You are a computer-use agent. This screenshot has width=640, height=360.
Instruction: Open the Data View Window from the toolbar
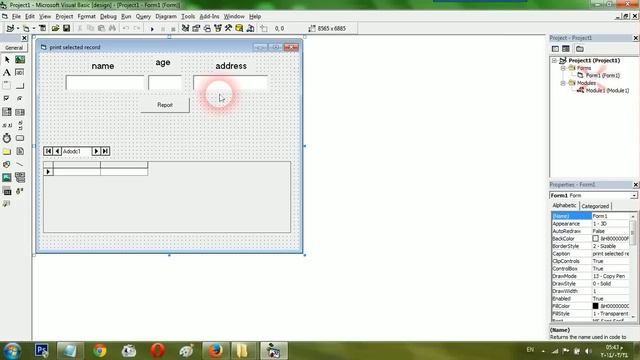[x=239, y=28]
